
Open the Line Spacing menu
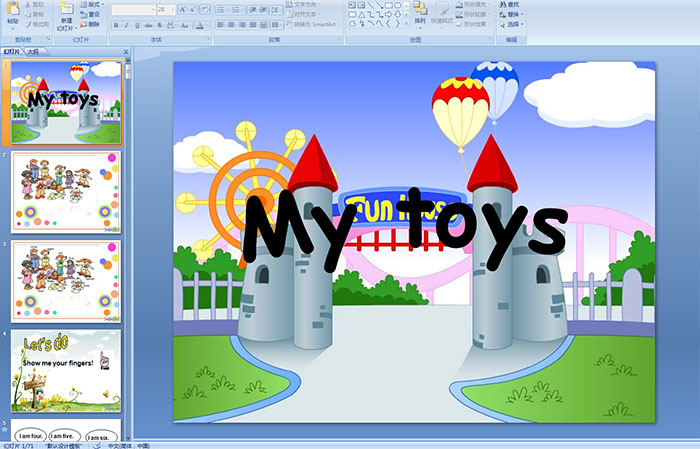pyautogui.click(x=276, y=10)
